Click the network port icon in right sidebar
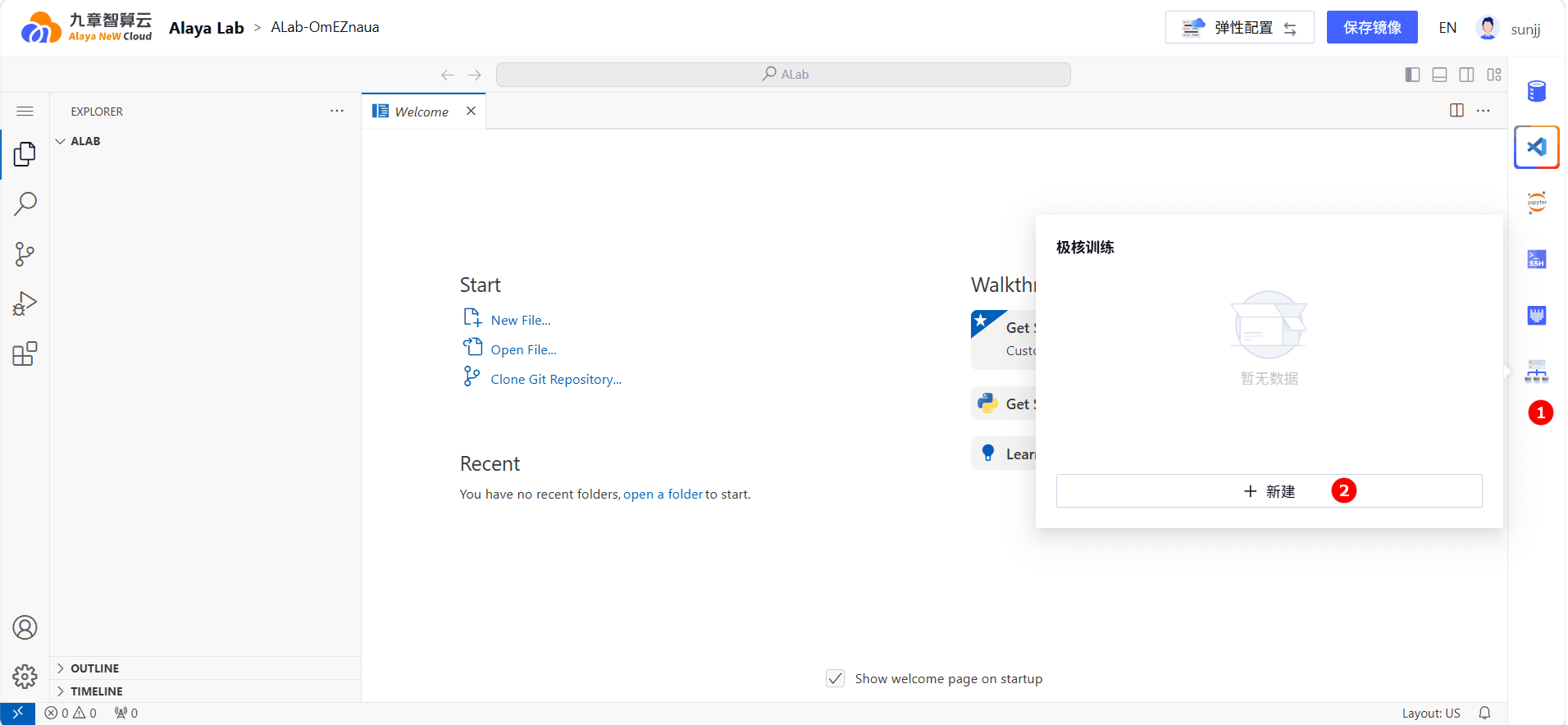The height and width of the screenshot is (725, 1568). 1537,315
